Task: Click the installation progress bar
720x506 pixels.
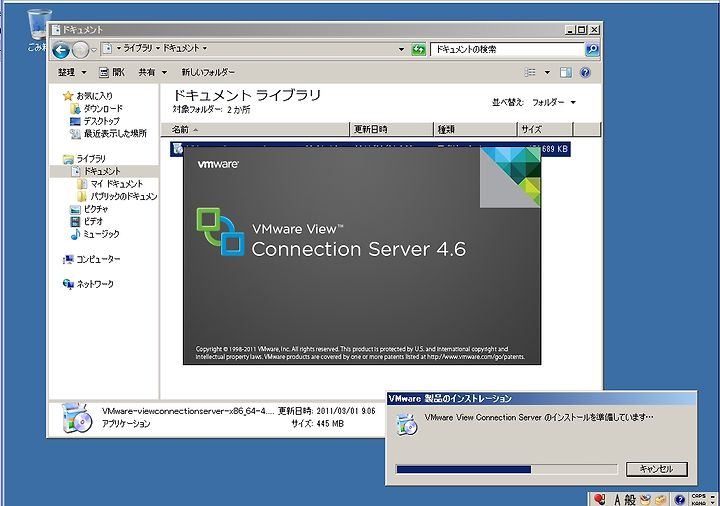Action: tap(506, 469)
